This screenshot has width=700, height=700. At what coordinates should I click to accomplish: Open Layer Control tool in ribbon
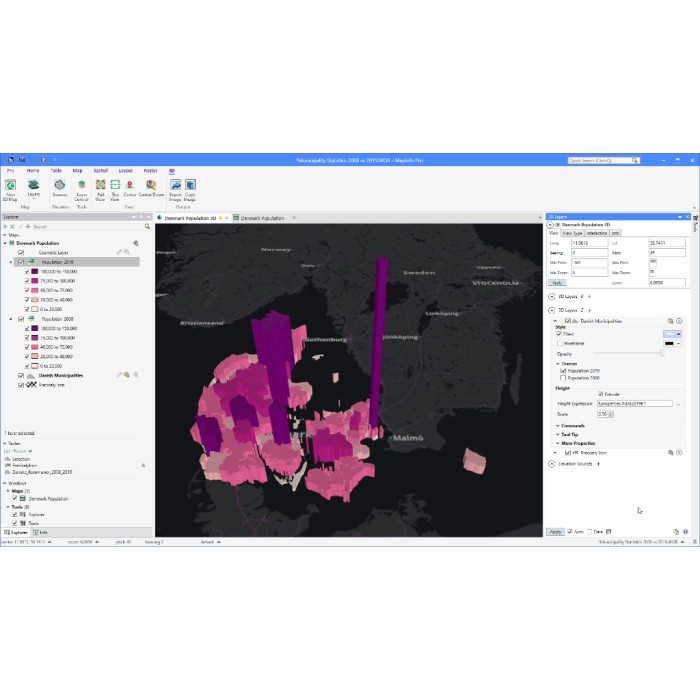(x=81, y=190)
